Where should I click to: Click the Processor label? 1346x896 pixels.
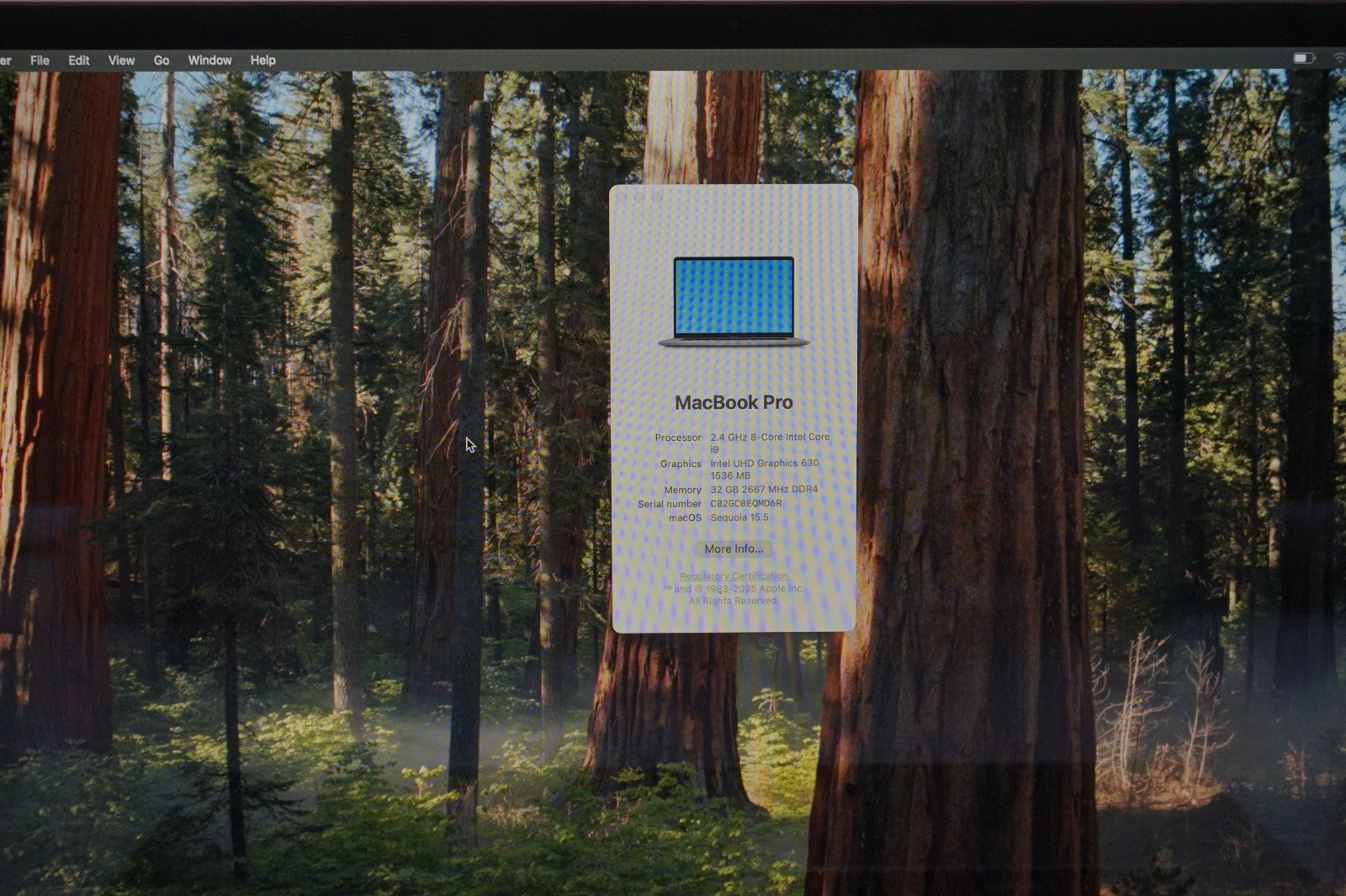(x=678, y=437)
